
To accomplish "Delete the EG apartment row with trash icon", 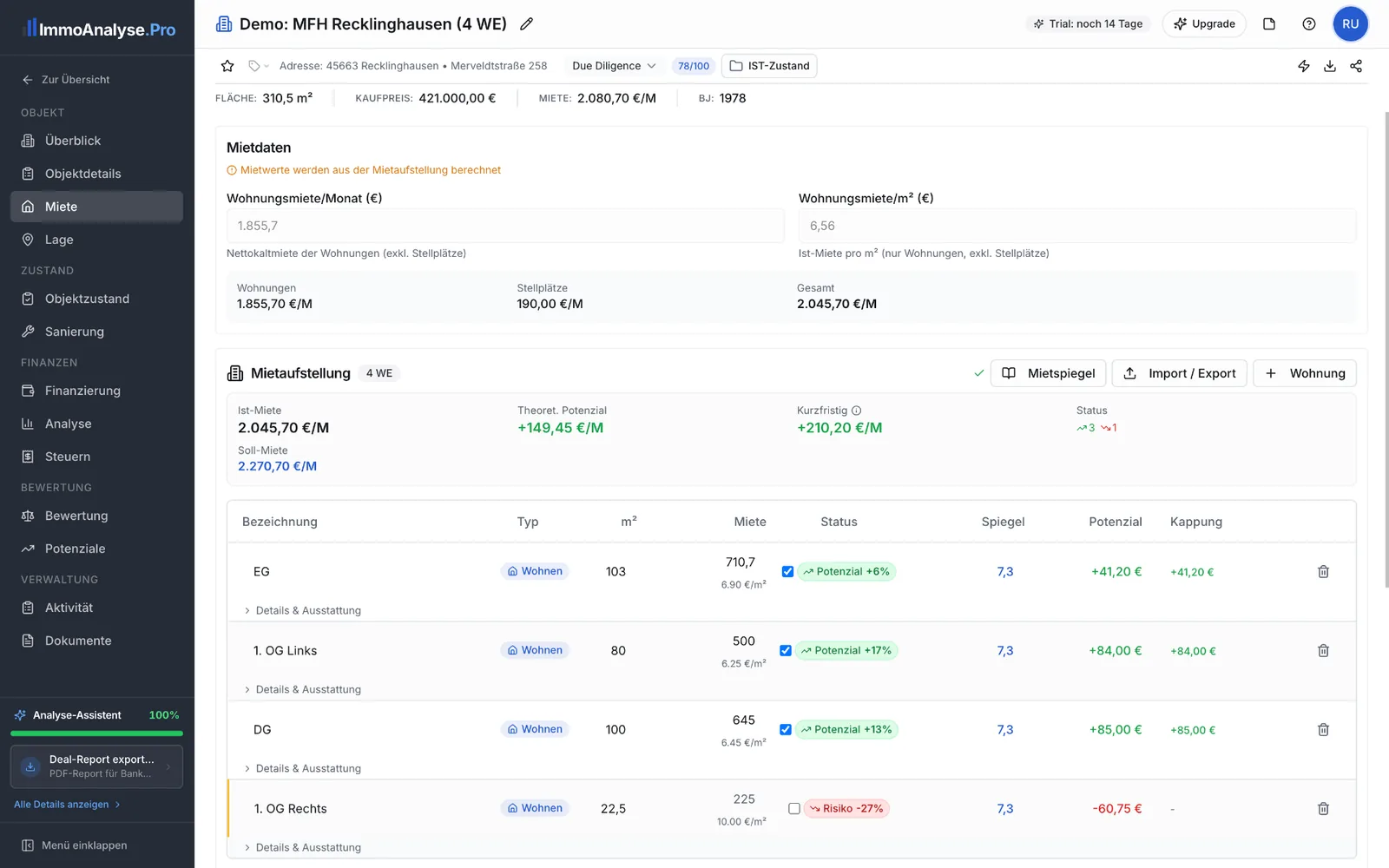I will (x=1323, y=572).
